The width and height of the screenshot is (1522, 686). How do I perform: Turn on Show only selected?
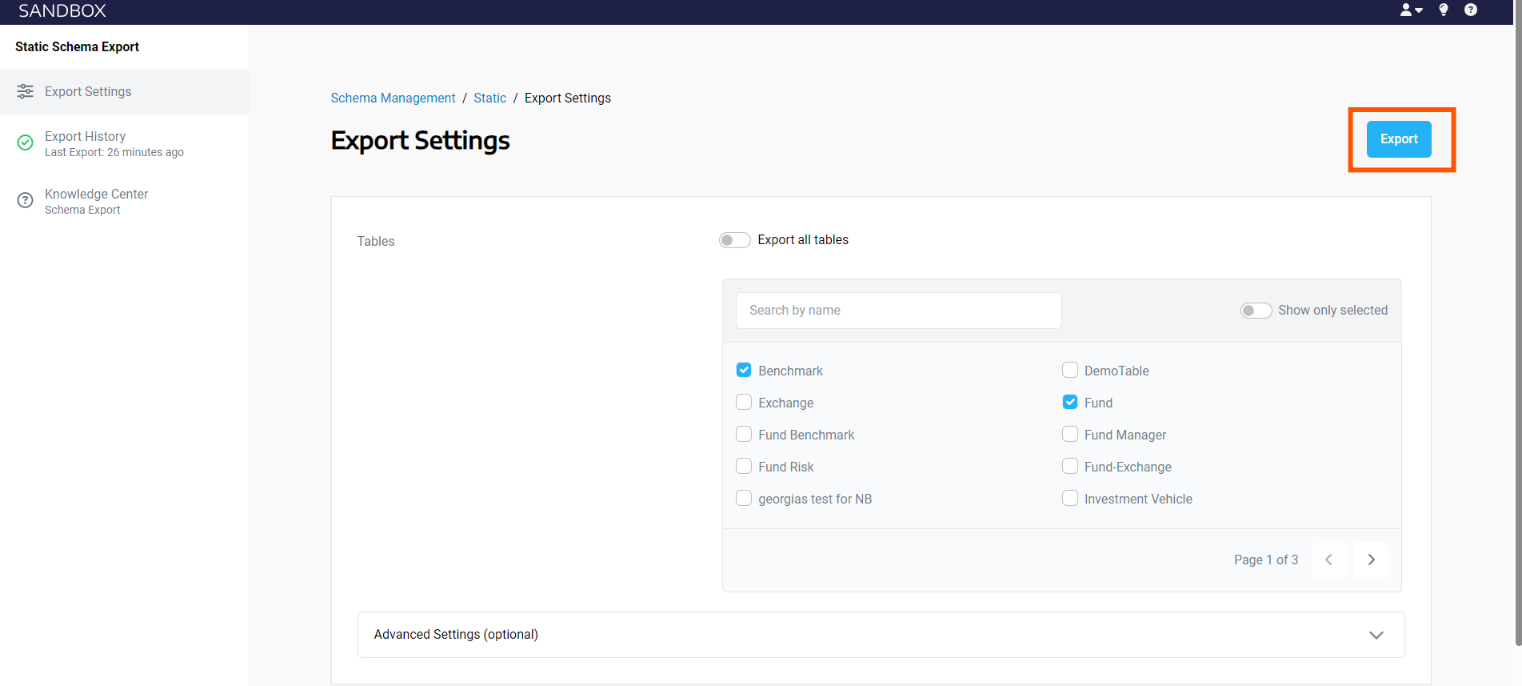point(1256,310)
